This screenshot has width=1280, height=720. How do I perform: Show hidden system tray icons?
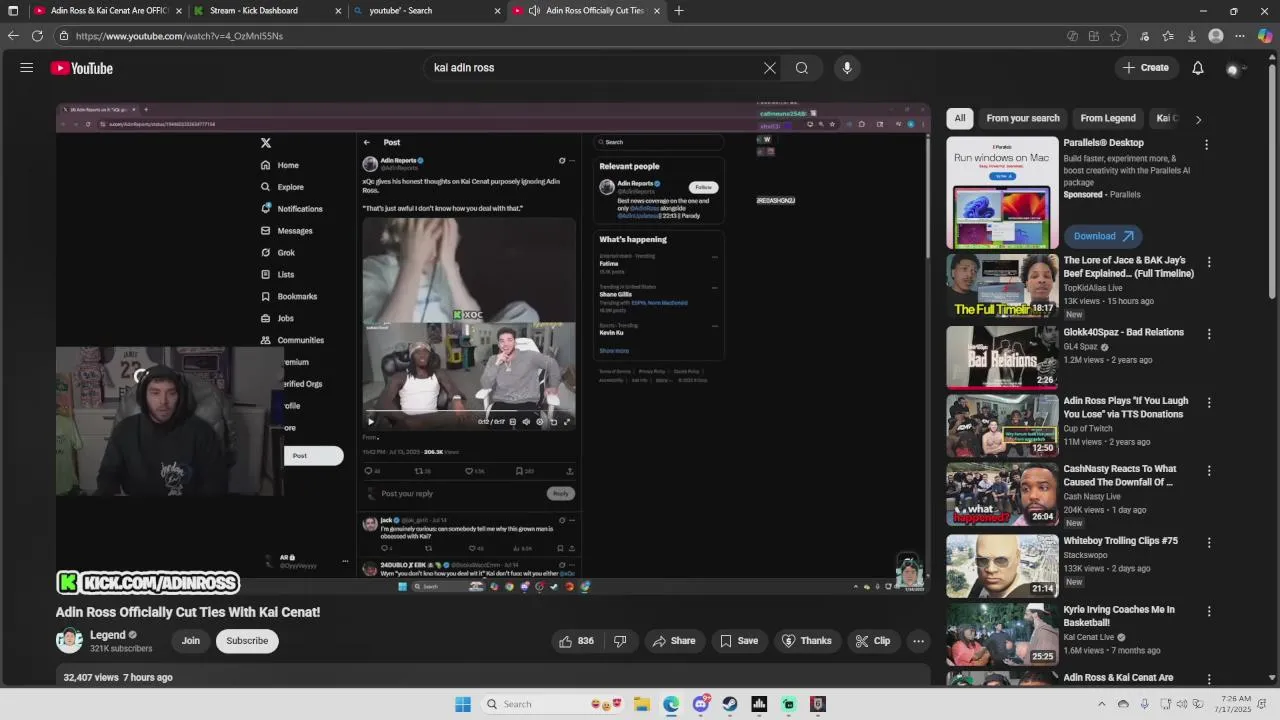point(1102,704)
